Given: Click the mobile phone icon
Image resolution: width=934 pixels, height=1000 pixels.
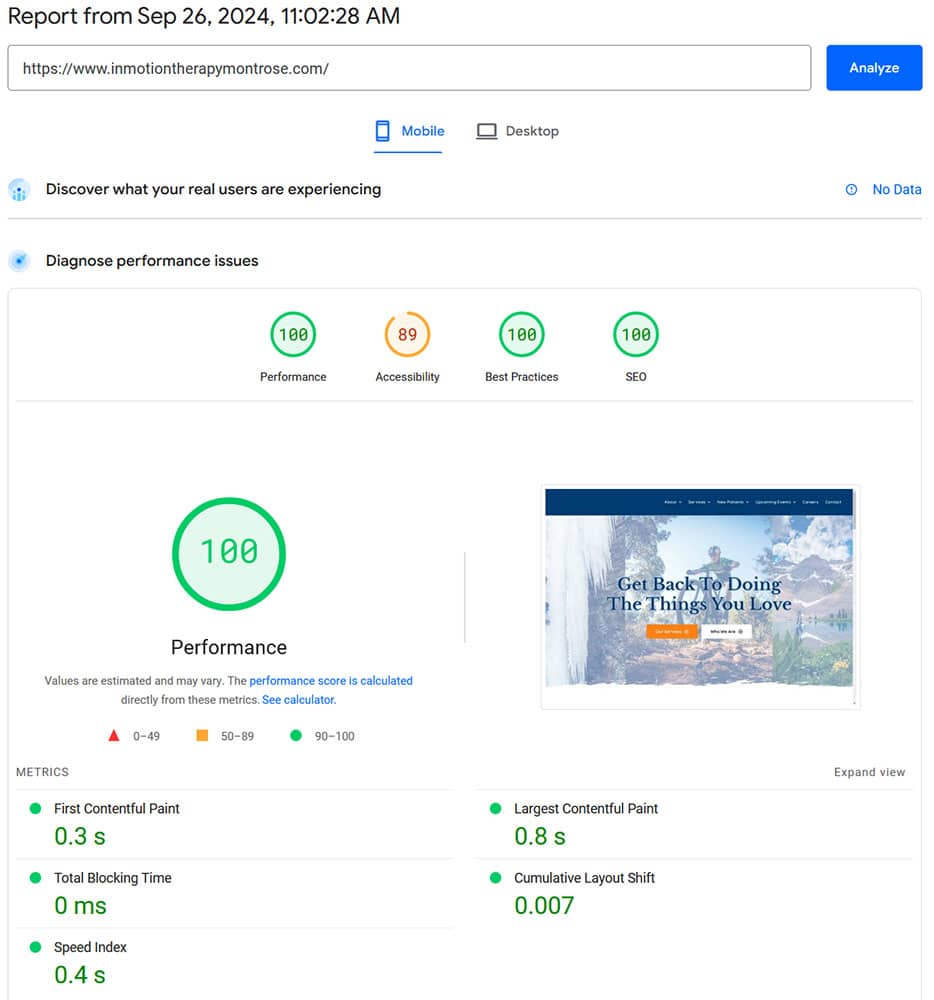Looking at the screenshot, I should [383, 131].
